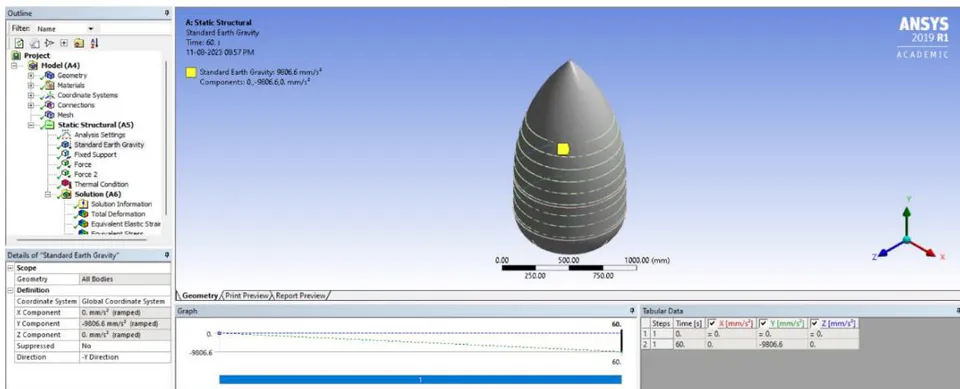Screen dimensions: 960x389
Task: Click the Geometry value All Bodies
Action: (126, 279)
